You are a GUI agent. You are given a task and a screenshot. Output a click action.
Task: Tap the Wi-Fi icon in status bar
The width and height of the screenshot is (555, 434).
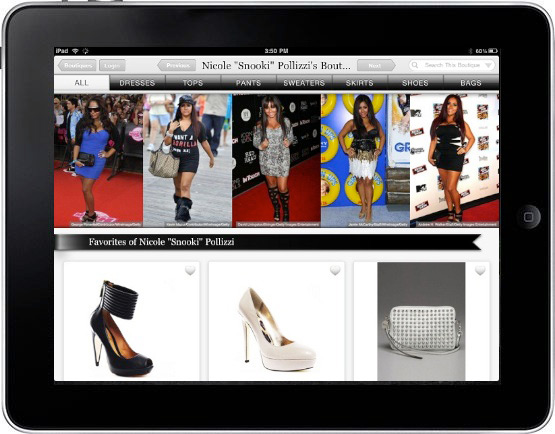[75, 51]
